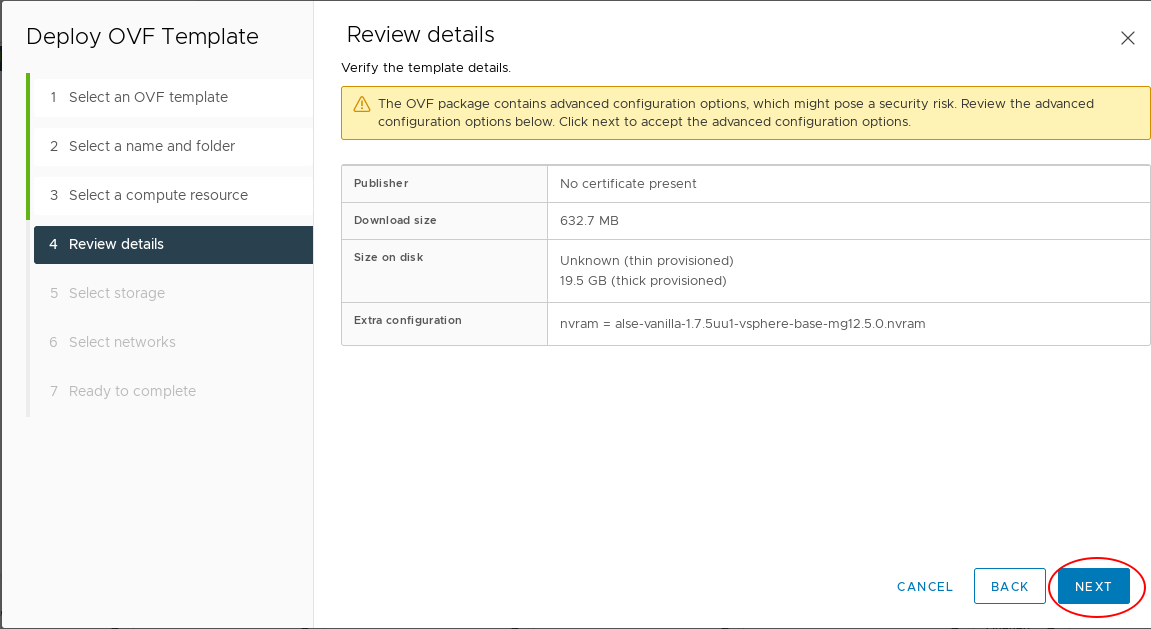Click 'Unknown (thin provisioned)' text
Viewport: 1151px width, 629px height.
646,261
